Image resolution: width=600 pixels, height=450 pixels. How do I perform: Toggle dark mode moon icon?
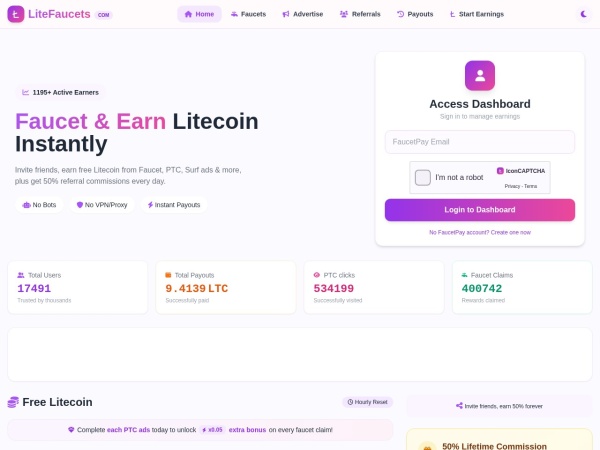point(584,14)
